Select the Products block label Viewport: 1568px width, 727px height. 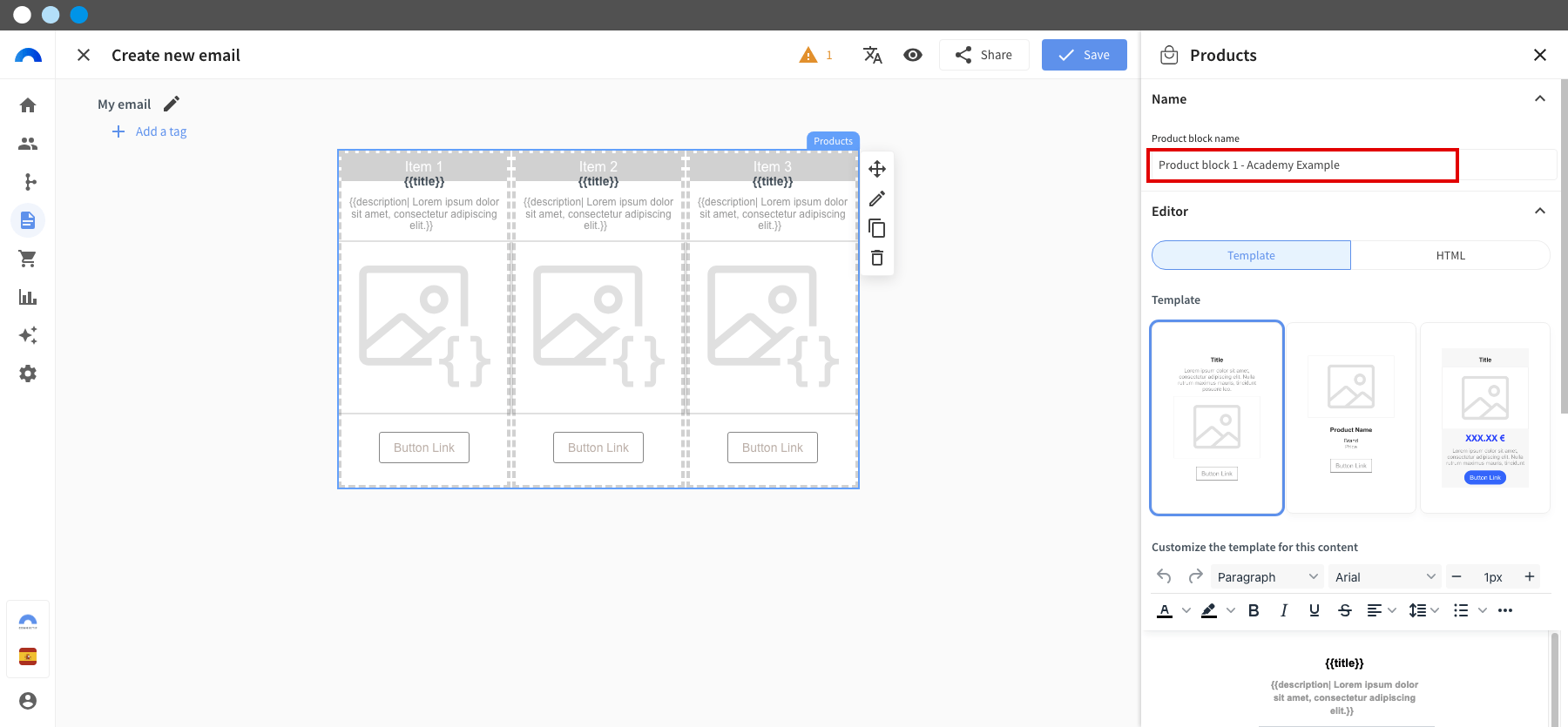click(833, 141)
